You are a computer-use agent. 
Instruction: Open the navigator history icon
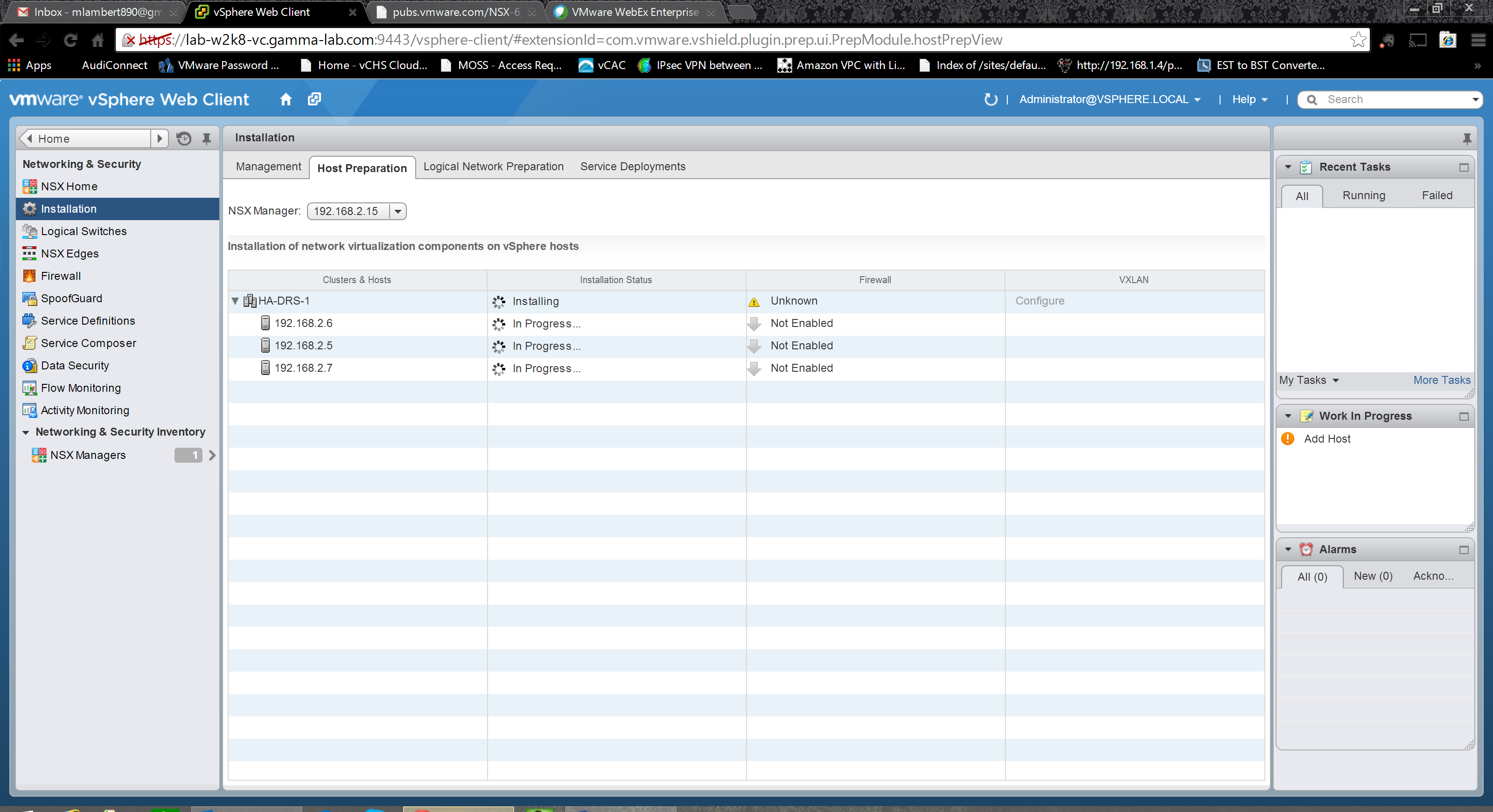(184, 139)
